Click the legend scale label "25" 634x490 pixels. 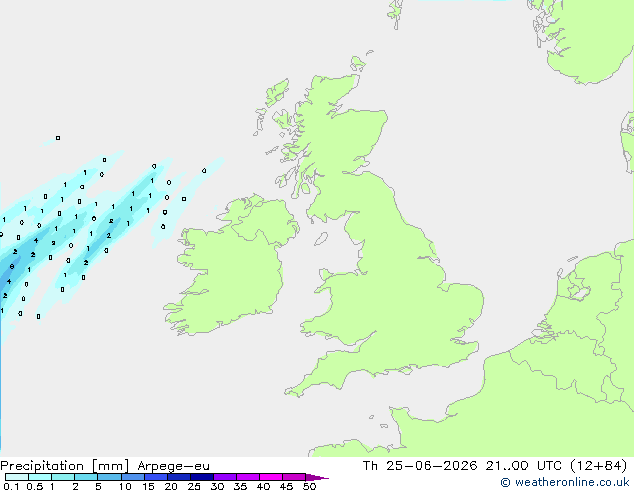tap(194, 486)
